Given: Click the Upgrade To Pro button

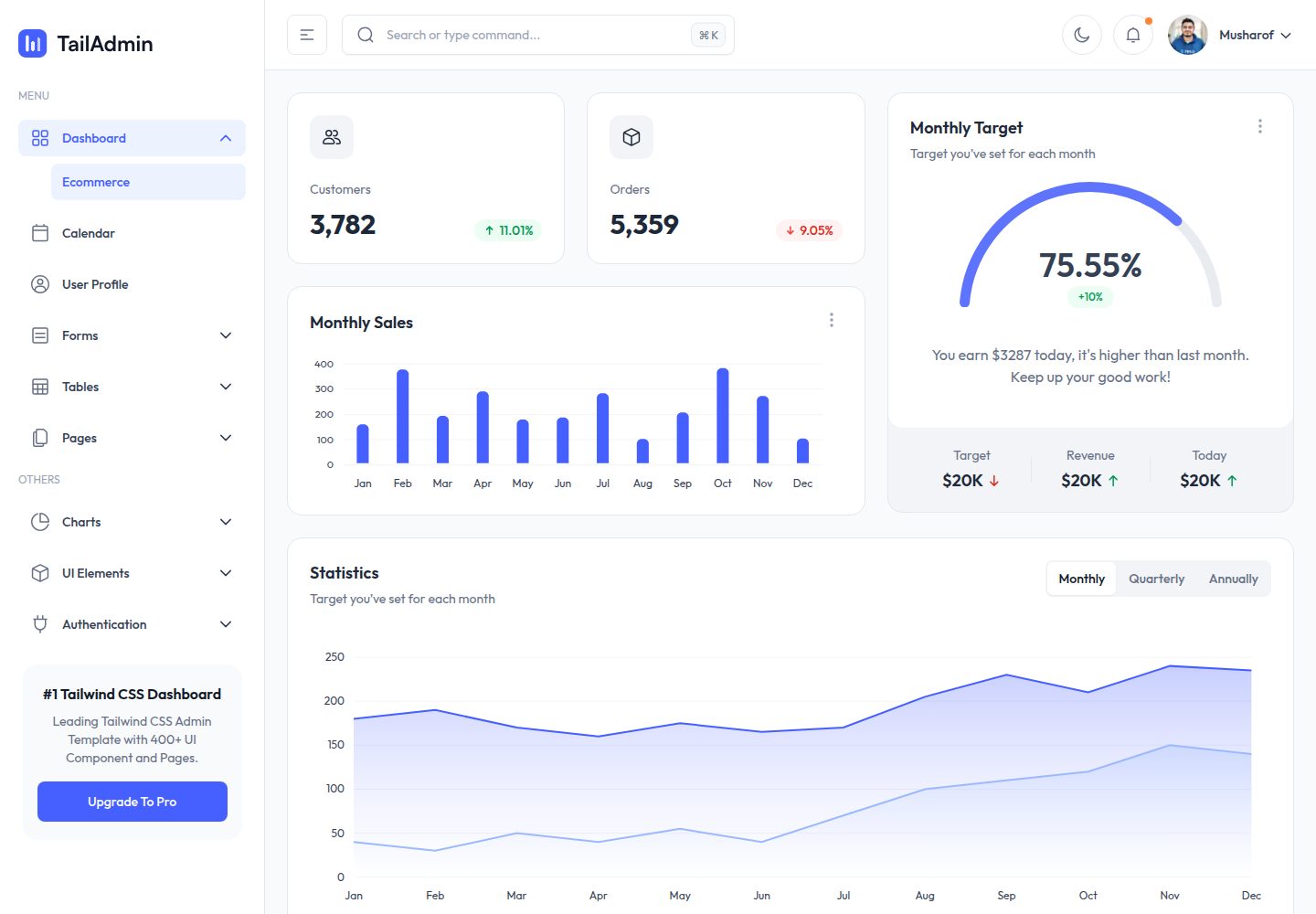Looking at the screenshot, I should click(x=133, y=802).
